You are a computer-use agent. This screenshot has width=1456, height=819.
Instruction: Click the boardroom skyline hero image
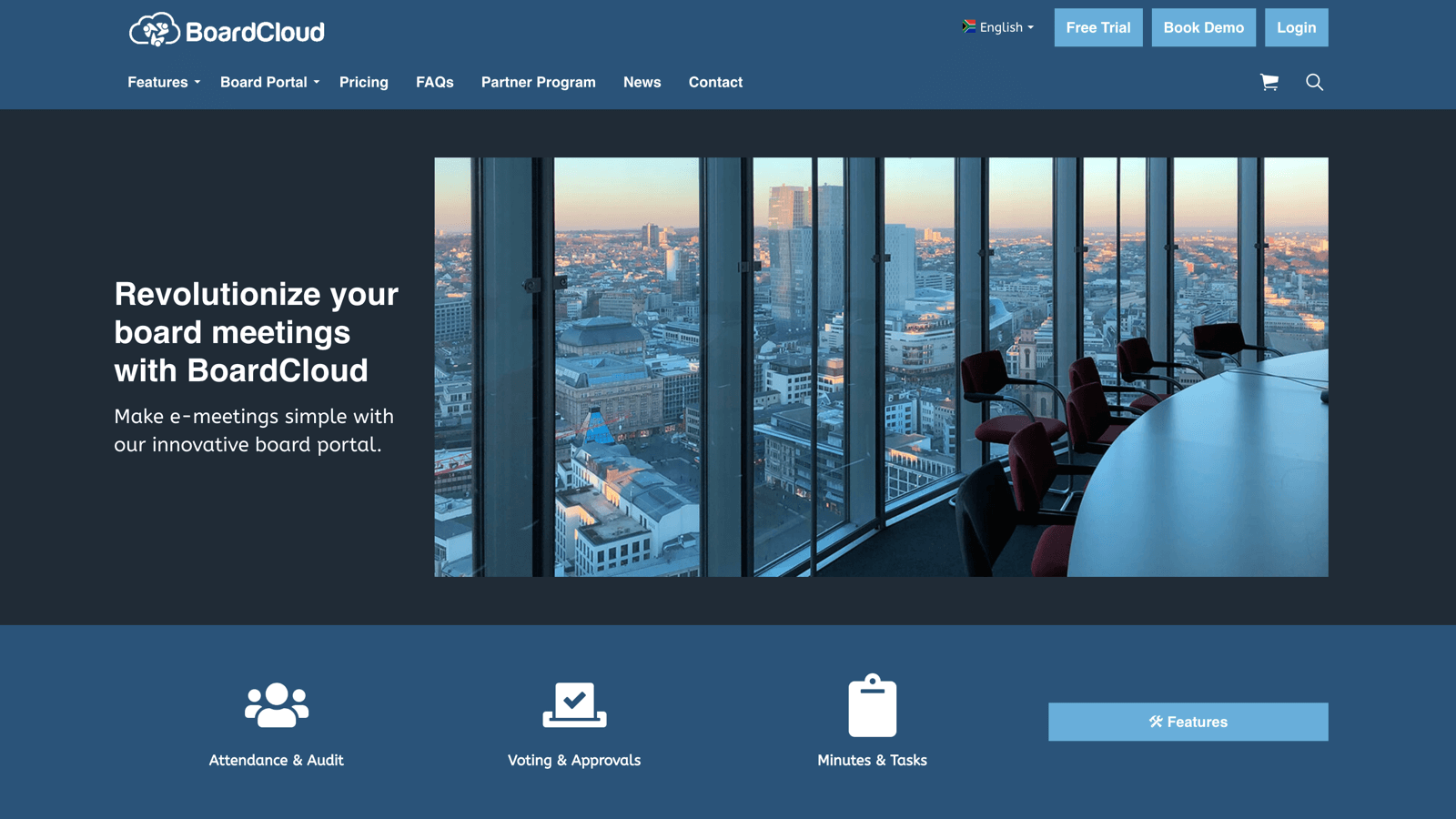point(881,366)
